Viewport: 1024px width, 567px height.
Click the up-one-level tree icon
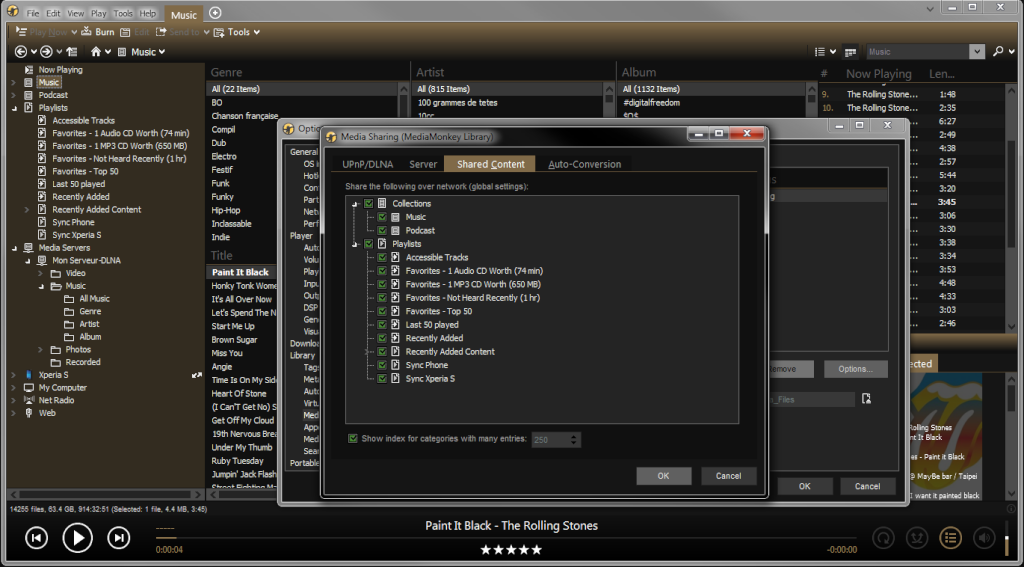[72, 52]
